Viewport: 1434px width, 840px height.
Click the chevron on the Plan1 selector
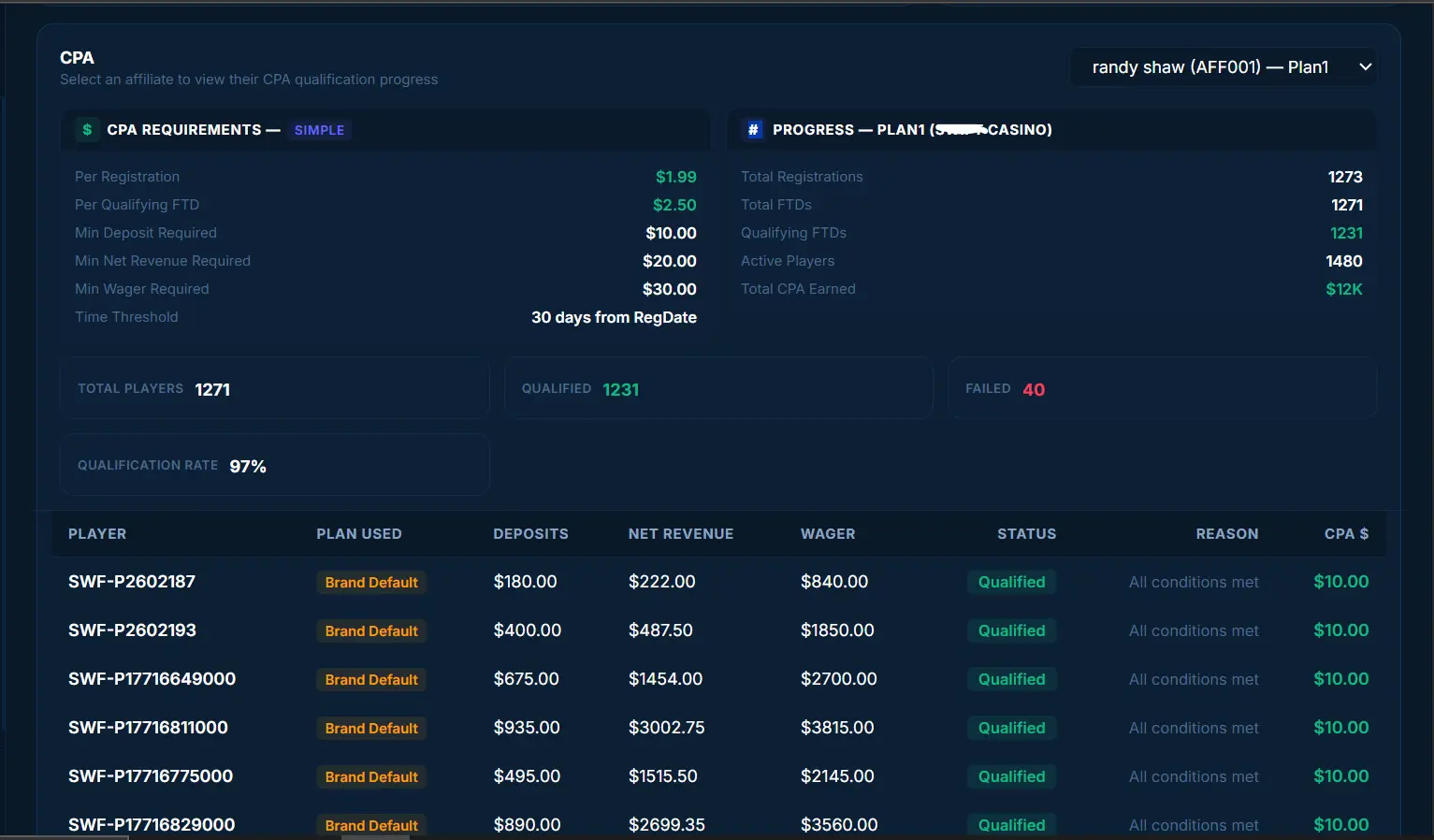1365,66
